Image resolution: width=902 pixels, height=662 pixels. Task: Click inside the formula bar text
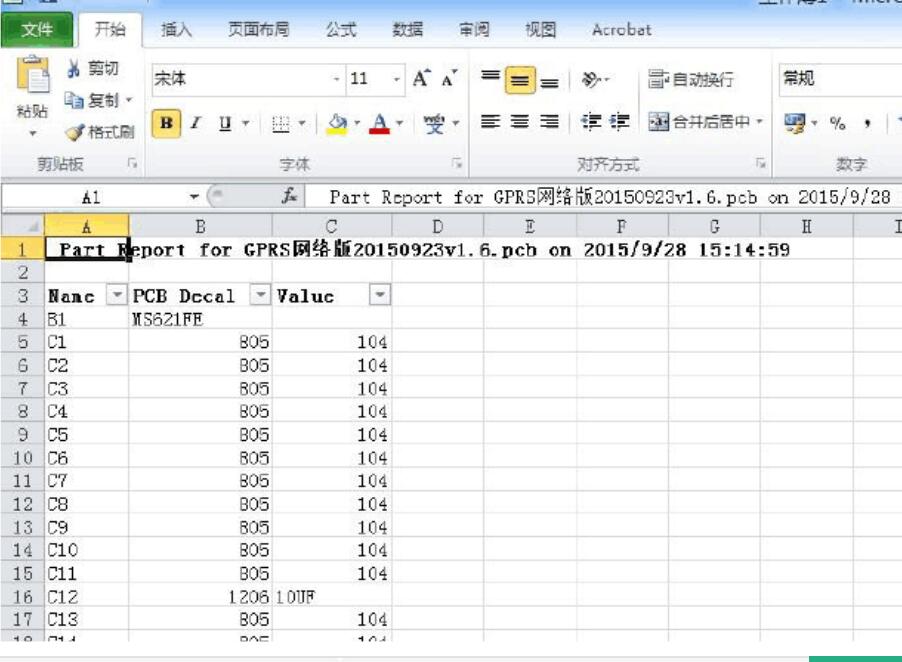click(x=610, y=197)
